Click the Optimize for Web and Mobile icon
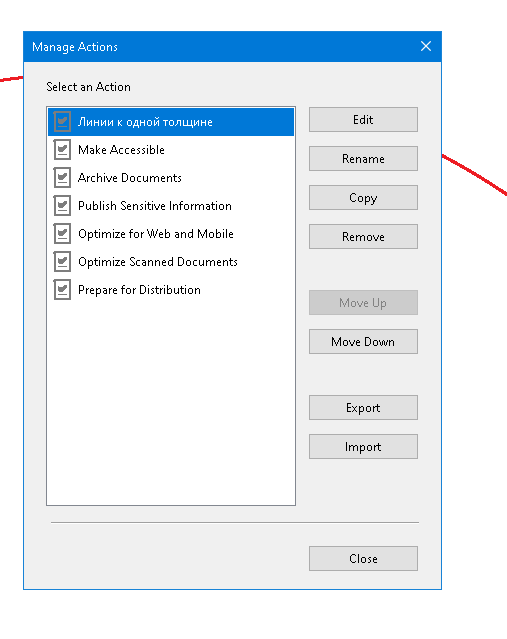507x639 pixels. click(x=62, y=234)
